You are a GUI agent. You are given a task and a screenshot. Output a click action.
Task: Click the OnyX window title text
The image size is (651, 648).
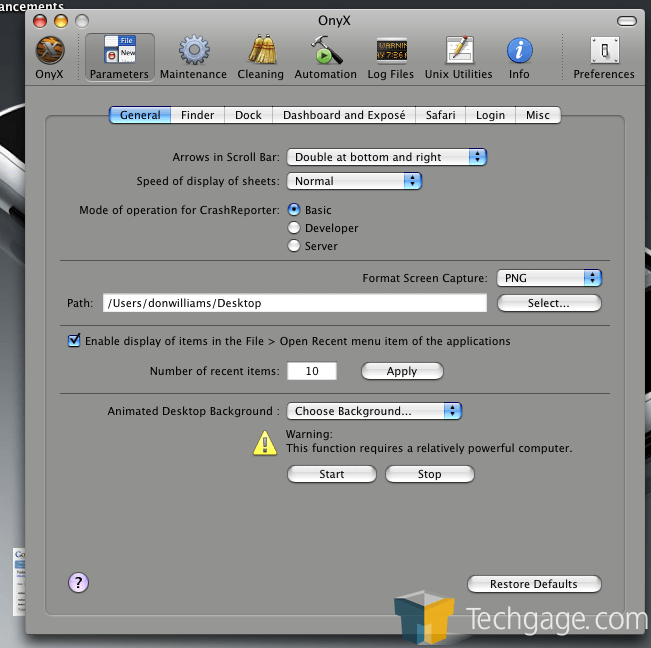[x=334, y=20]
